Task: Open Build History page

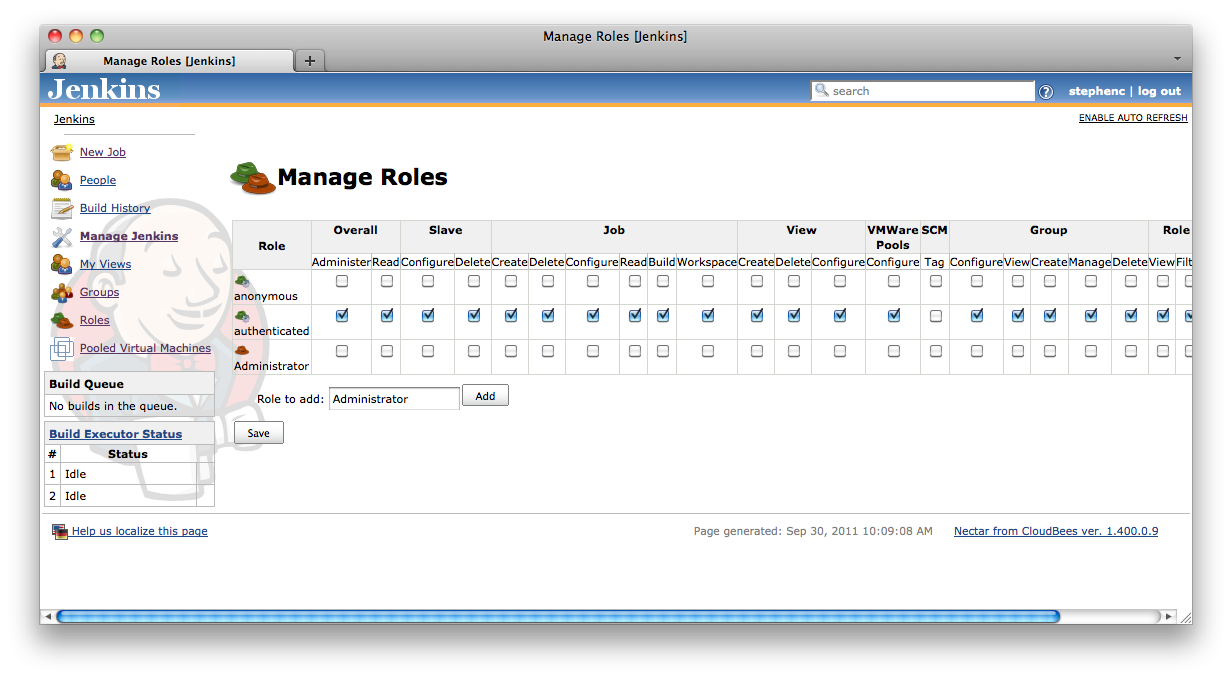Action: tap(115, 208)
